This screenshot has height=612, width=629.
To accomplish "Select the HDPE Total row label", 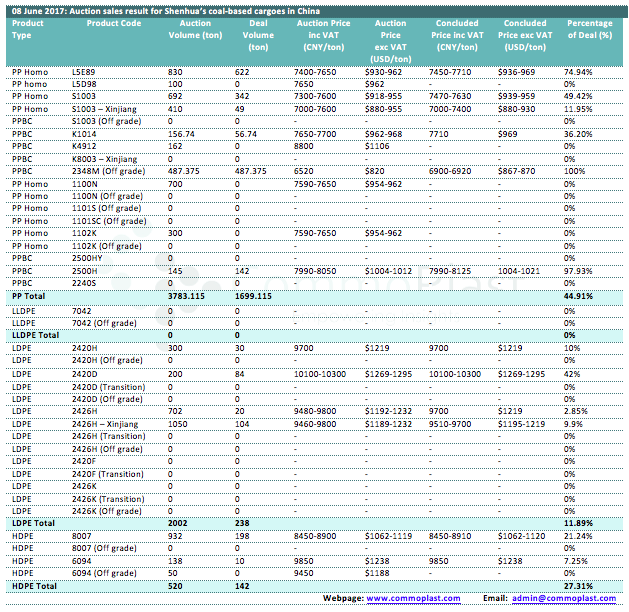I will [33, 585].
